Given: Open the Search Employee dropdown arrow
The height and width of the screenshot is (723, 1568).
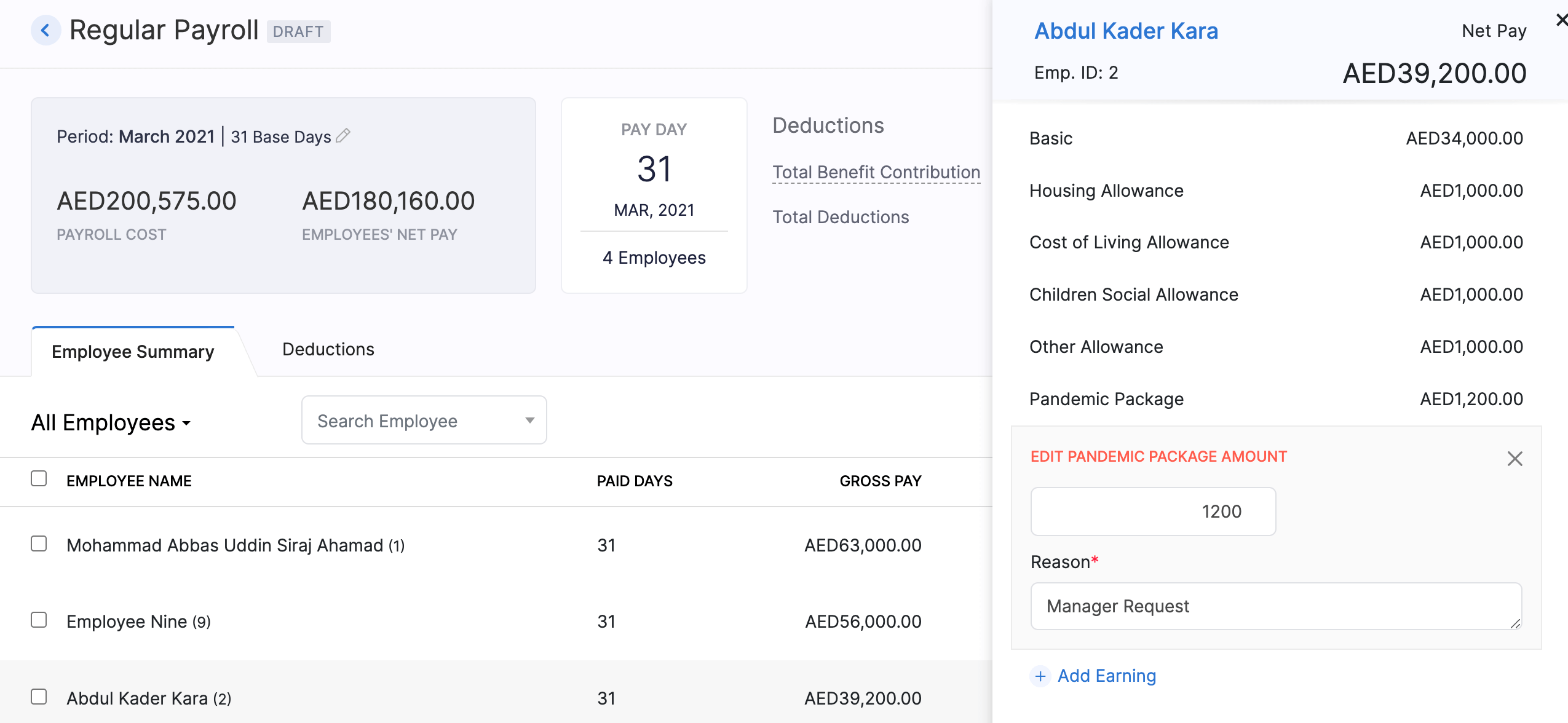Looking at the screenshot, I should 529,421.
